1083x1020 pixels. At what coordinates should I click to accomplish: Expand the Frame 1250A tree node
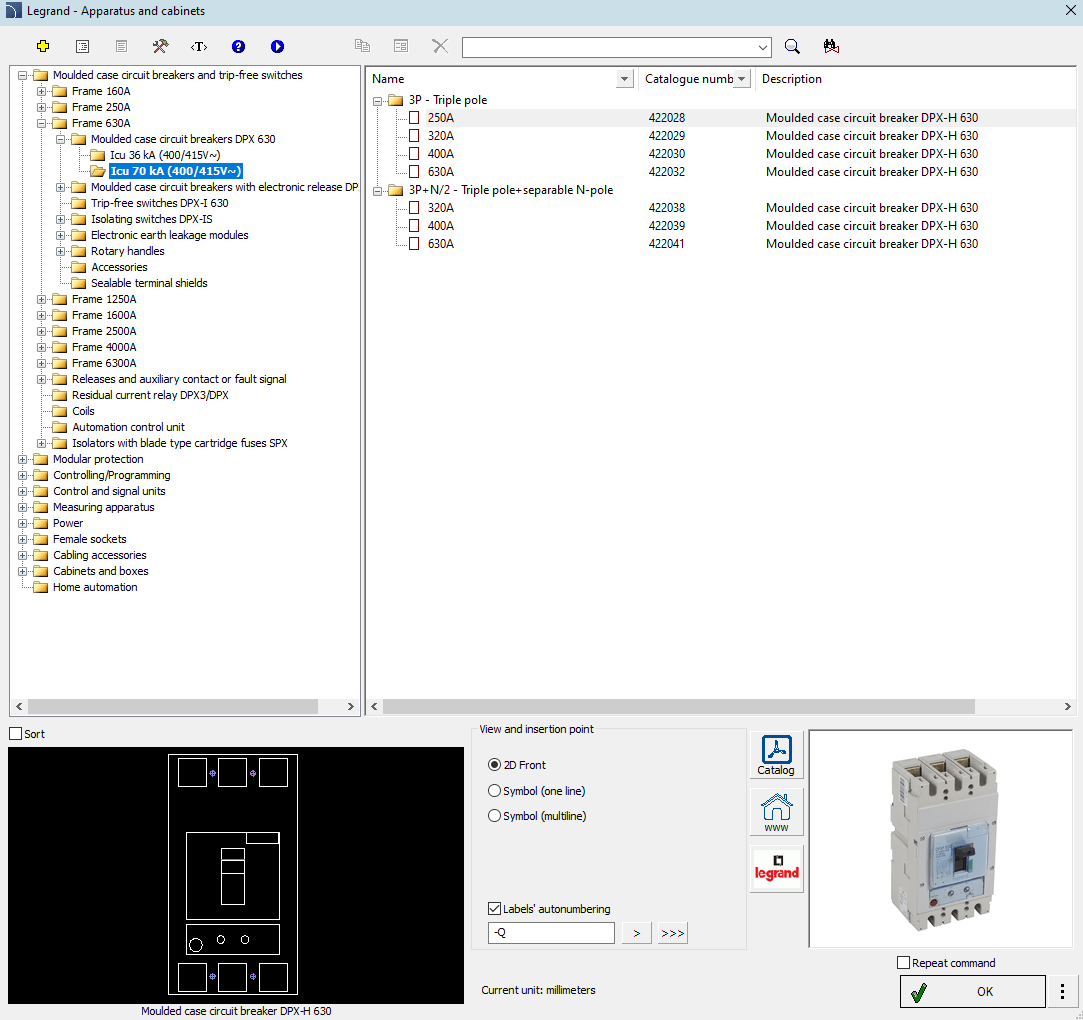click(x=42, y=299)
